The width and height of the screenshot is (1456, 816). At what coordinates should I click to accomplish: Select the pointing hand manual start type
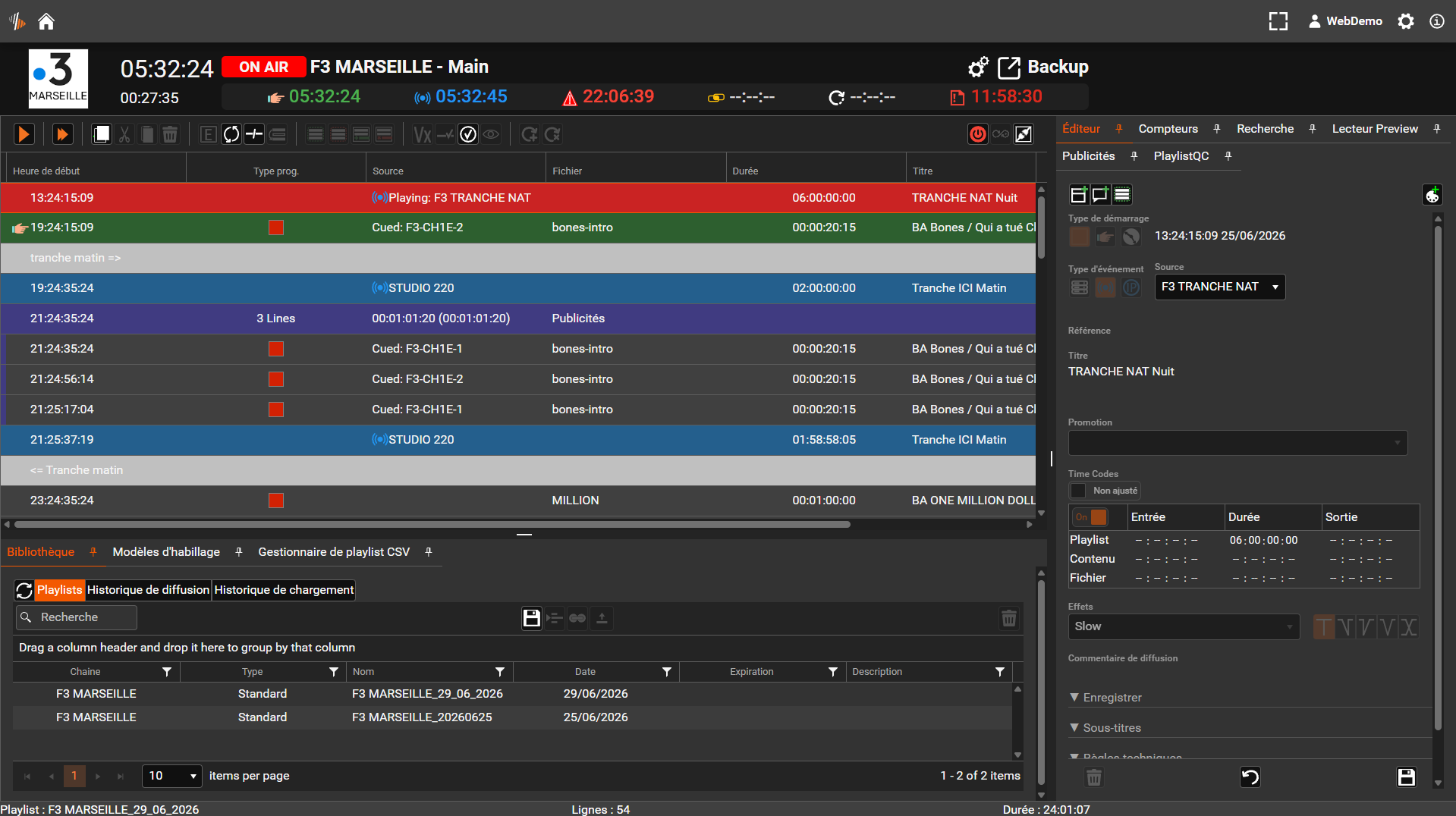1105,237
